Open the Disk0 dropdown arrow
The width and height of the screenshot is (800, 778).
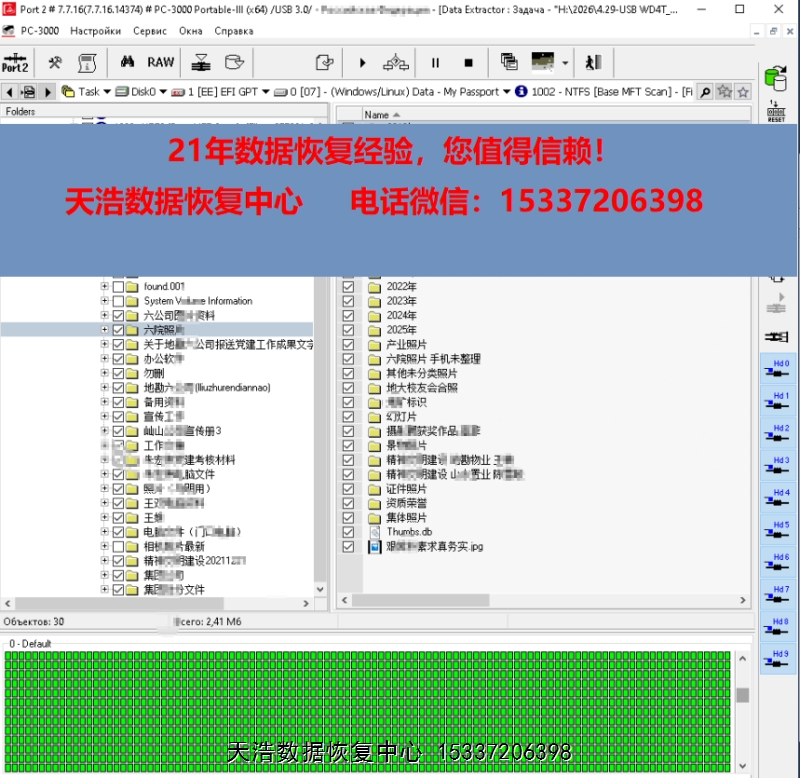[x=163, y=92]
